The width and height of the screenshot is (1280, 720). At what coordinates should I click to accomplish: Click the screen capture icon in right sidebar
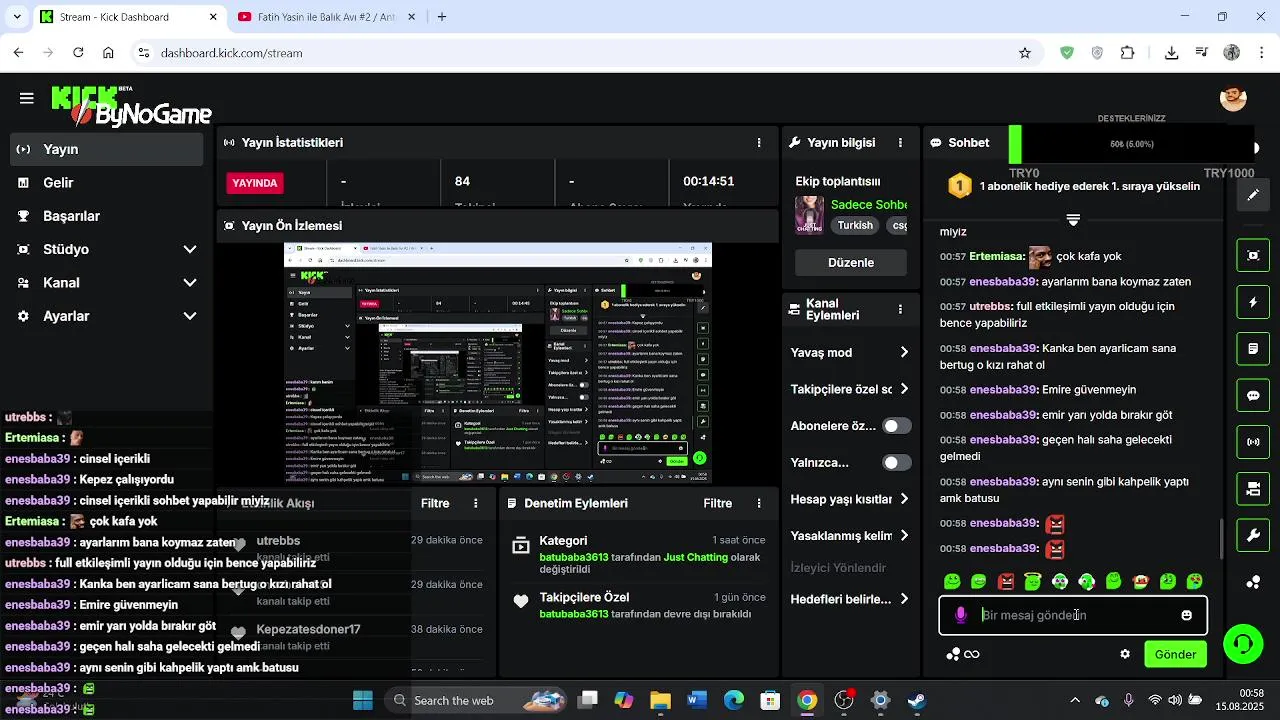pyautogui.click(x=1253, y=255)
